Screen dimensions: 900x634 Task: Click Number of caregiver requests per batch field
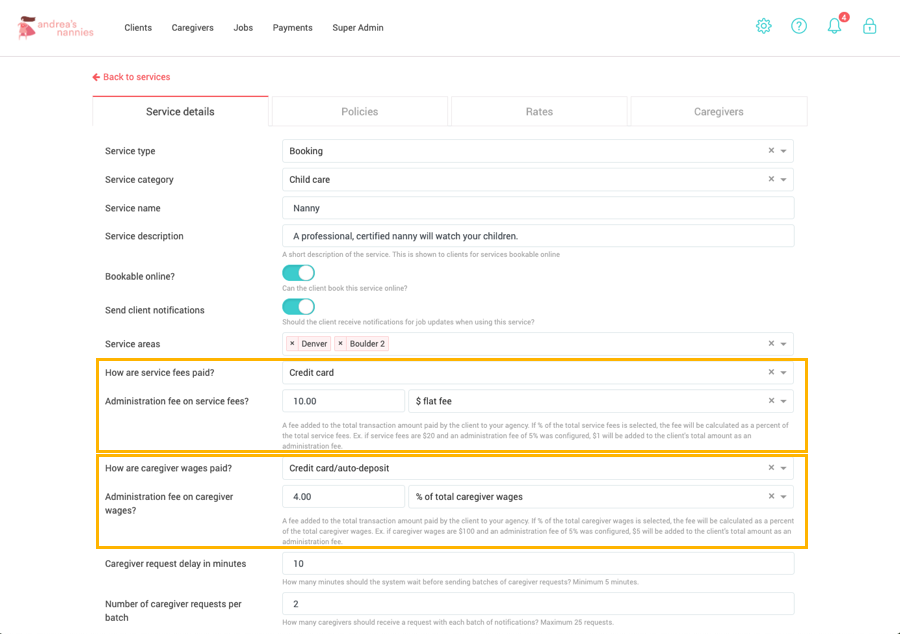click(538, 604)
